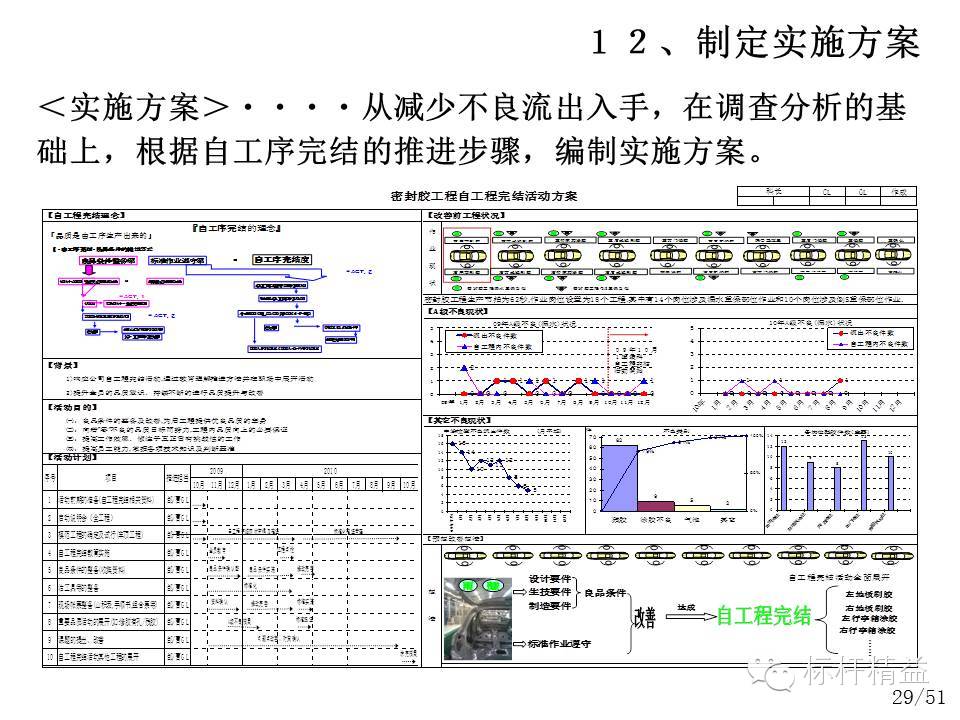Select the 【自工程完结理念】 section header

[86, 216]
